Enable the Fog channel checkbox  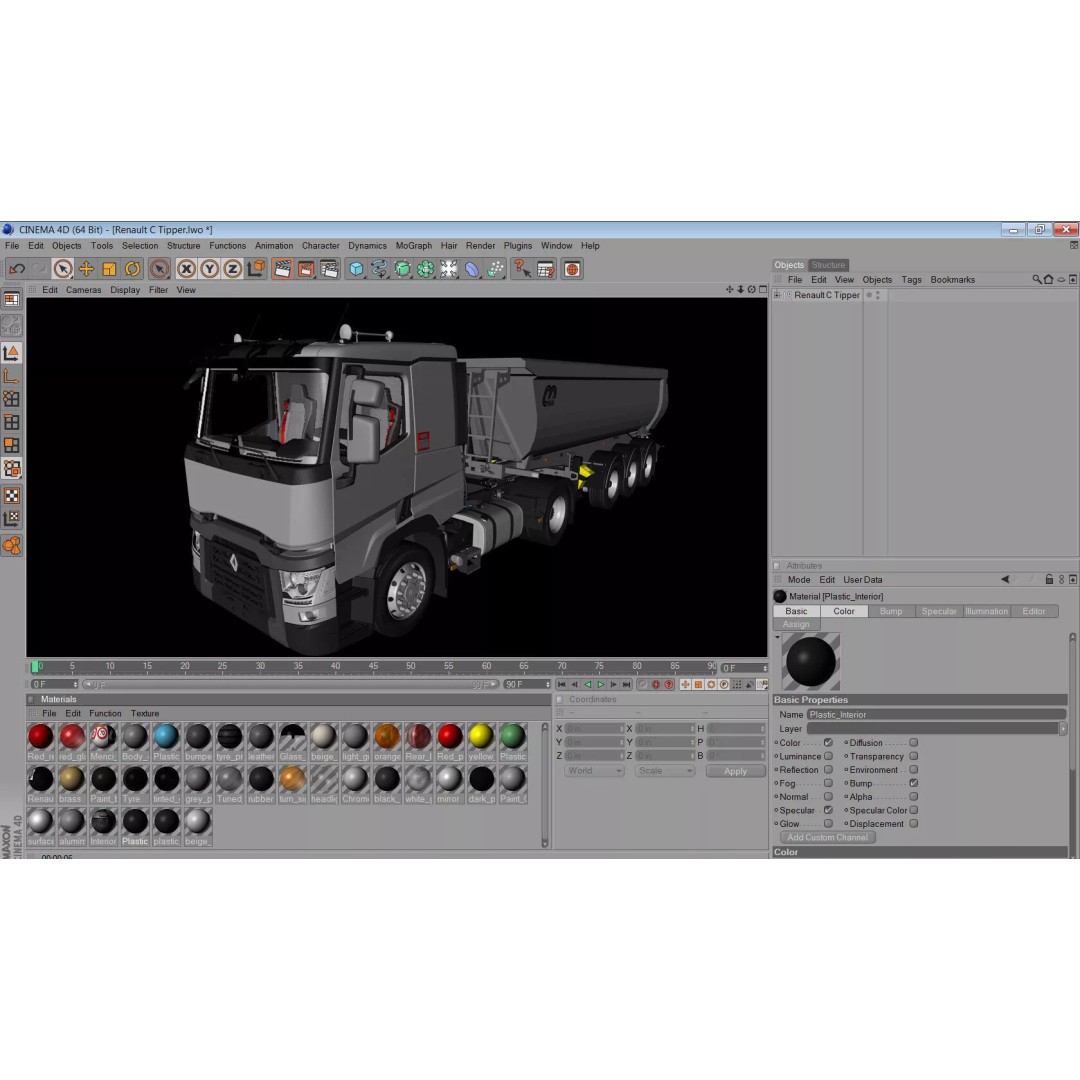click(828, 783)
